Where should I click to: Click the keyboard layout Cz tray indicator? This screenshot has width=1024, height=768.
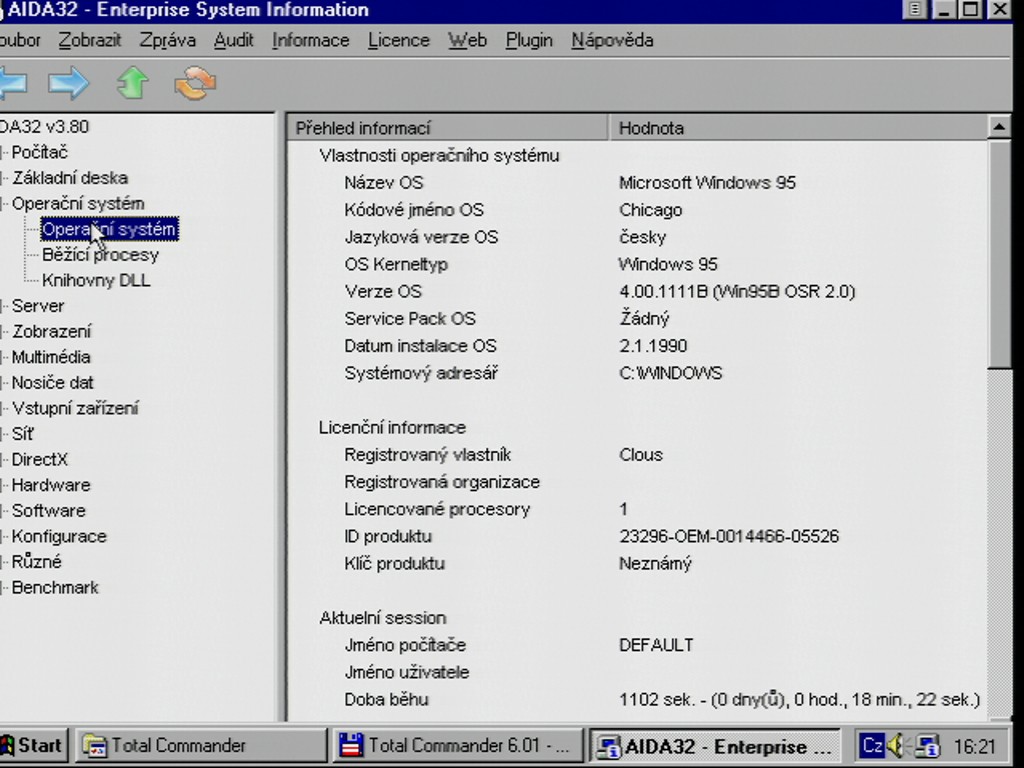click(x=872, y=745)
